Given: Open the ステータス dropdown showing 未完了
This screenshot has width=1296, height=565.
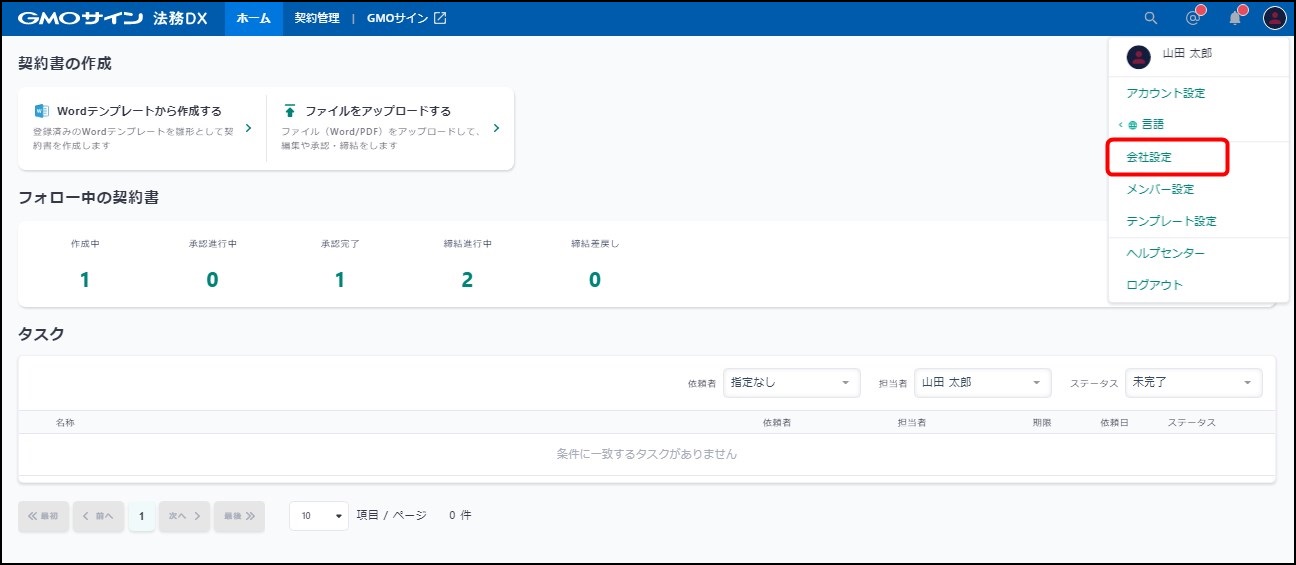Looking at the screenshot, I should coord(1193,382).
